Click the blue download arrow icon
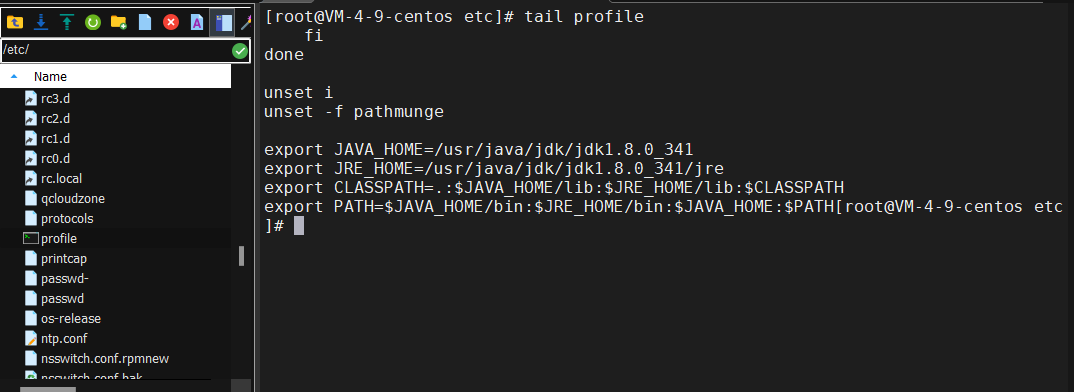 41,23
